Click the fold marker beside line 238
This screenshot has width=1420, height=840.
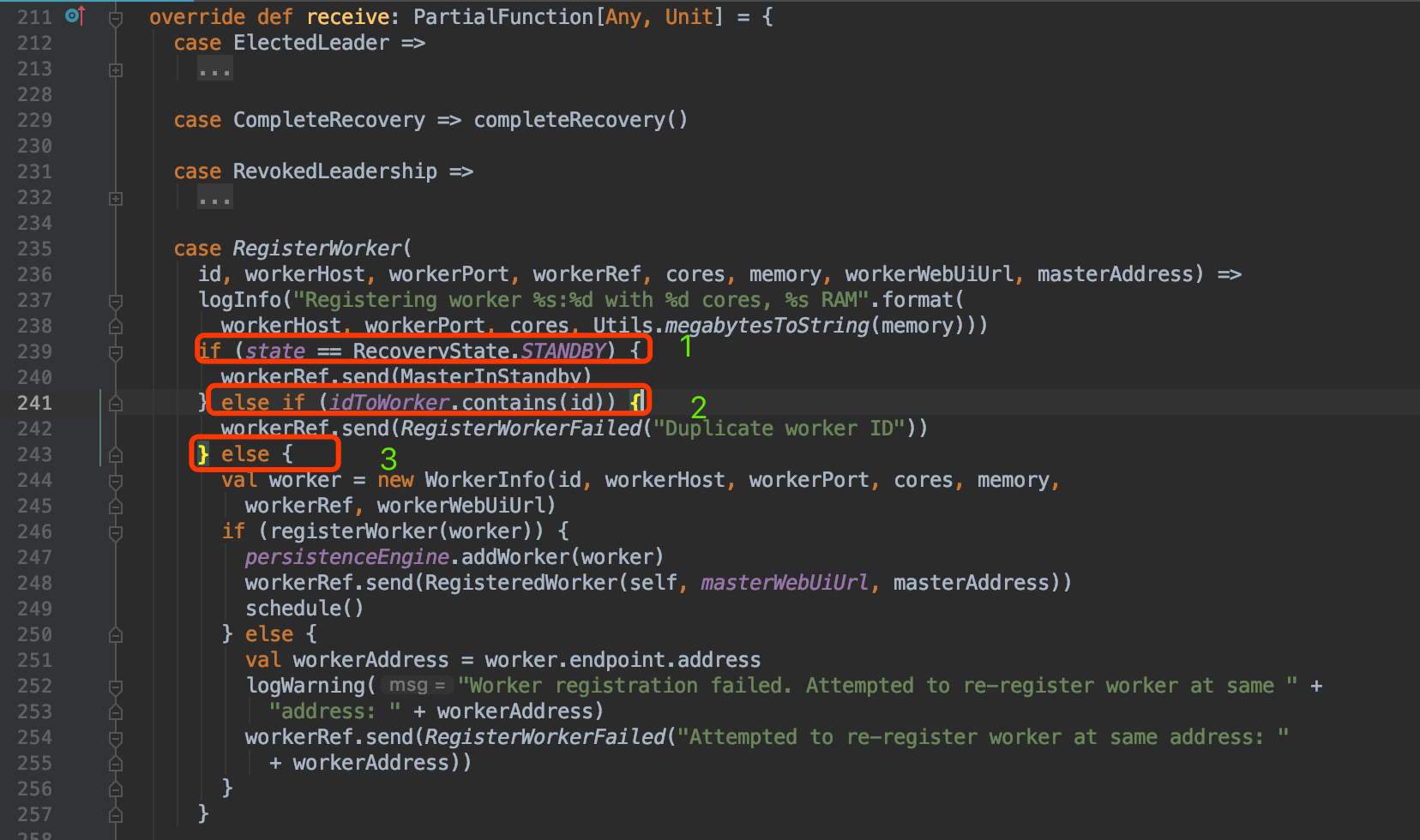[116, 326]
